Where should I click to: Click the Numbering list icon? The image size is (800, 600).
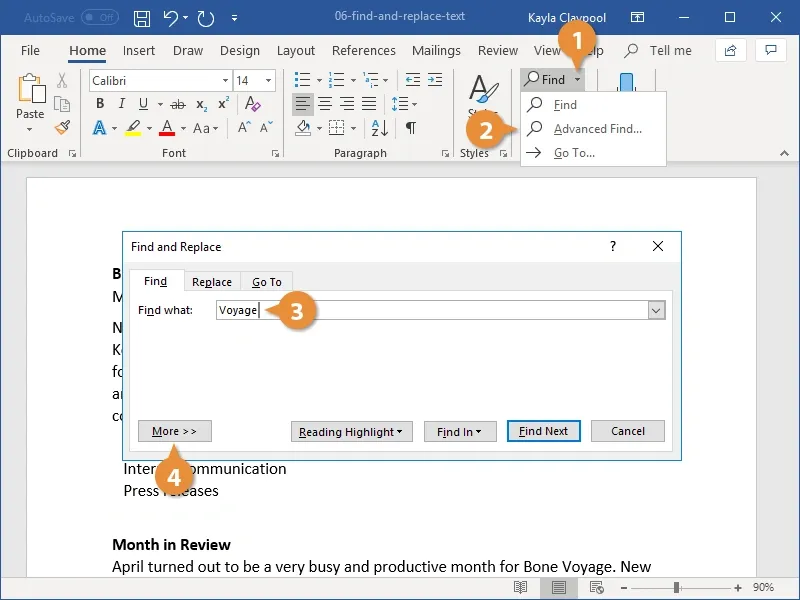336,80
